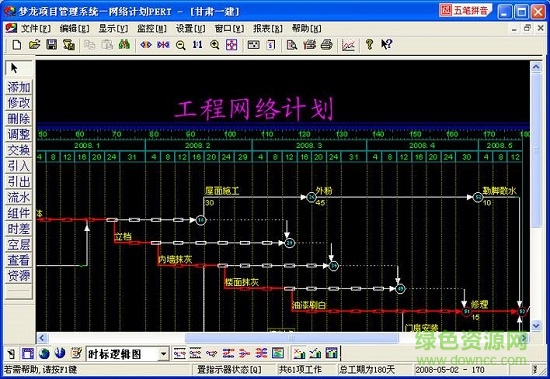Click the save-all stacked documents icon
The width and height of the screenshot is (550, 379).
click(x=69, y=45)
